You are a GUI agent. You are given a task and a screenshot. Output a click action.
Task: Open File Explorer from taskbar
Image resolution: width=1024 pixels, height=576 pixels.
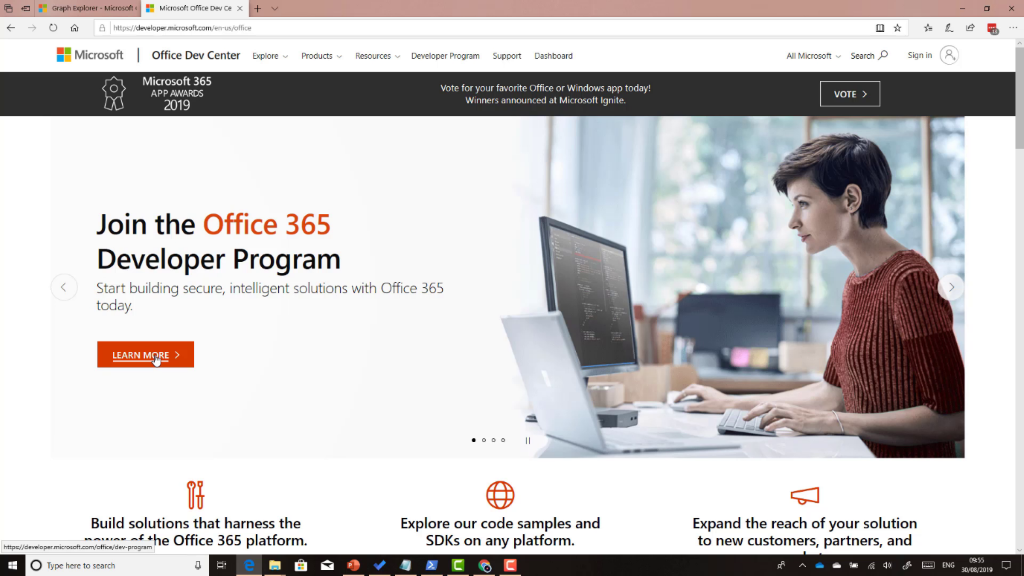[x=275, y=566]
